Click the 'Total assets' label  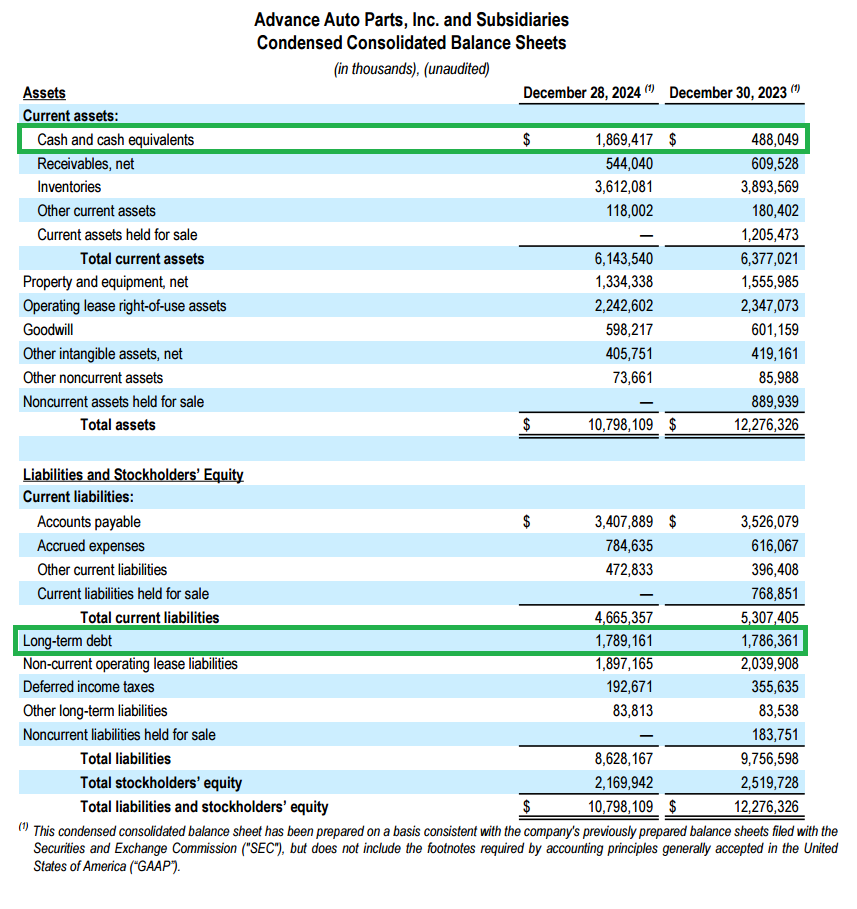pyautogui.click(x=118, y=425)
